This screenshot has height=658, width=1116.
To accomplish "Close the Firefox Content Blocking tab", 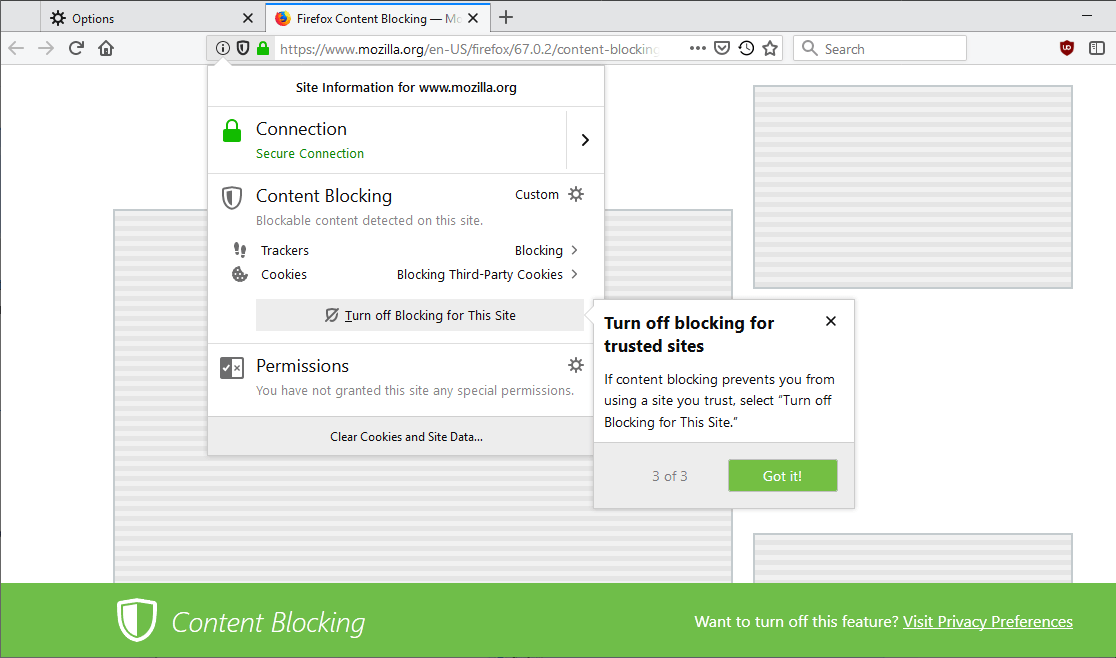I will (x=473, y=18).
